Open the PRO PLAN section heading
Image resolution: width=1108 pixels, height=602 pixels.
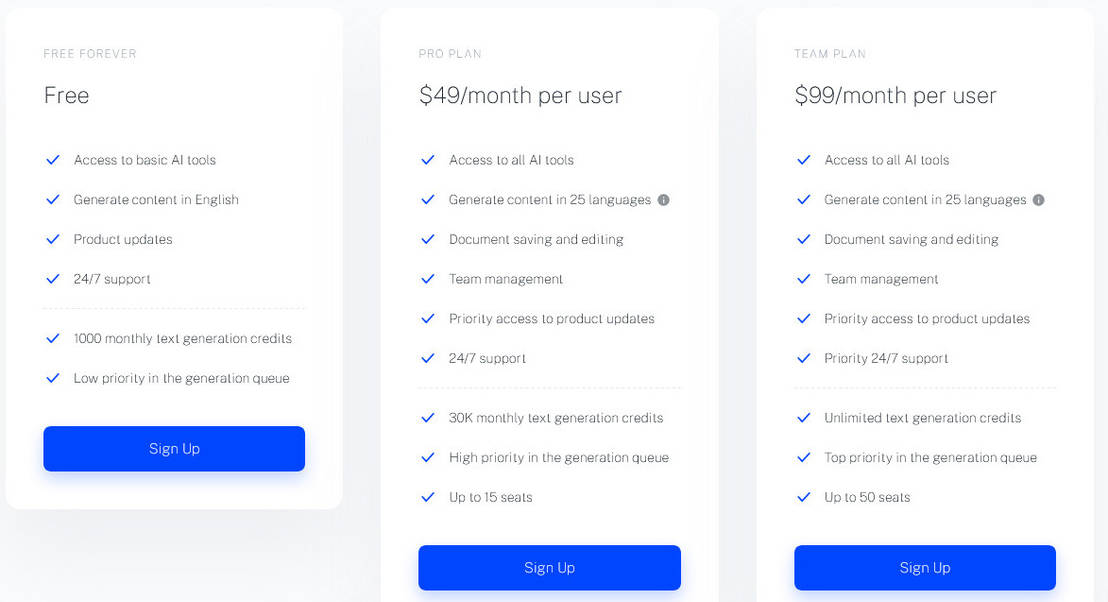coord(450,54)
